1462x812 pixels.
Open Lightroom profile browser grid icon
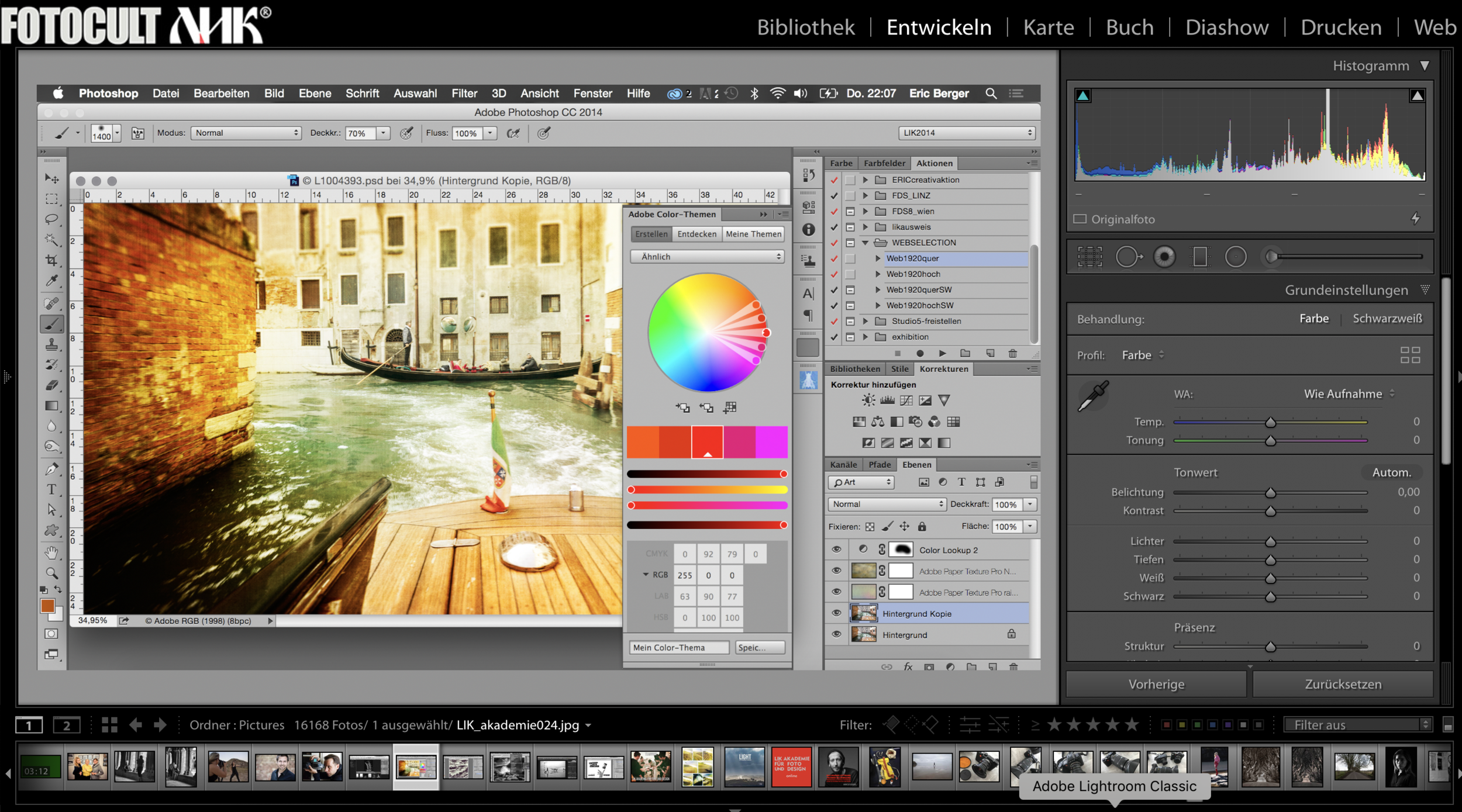pos(1410,355)
